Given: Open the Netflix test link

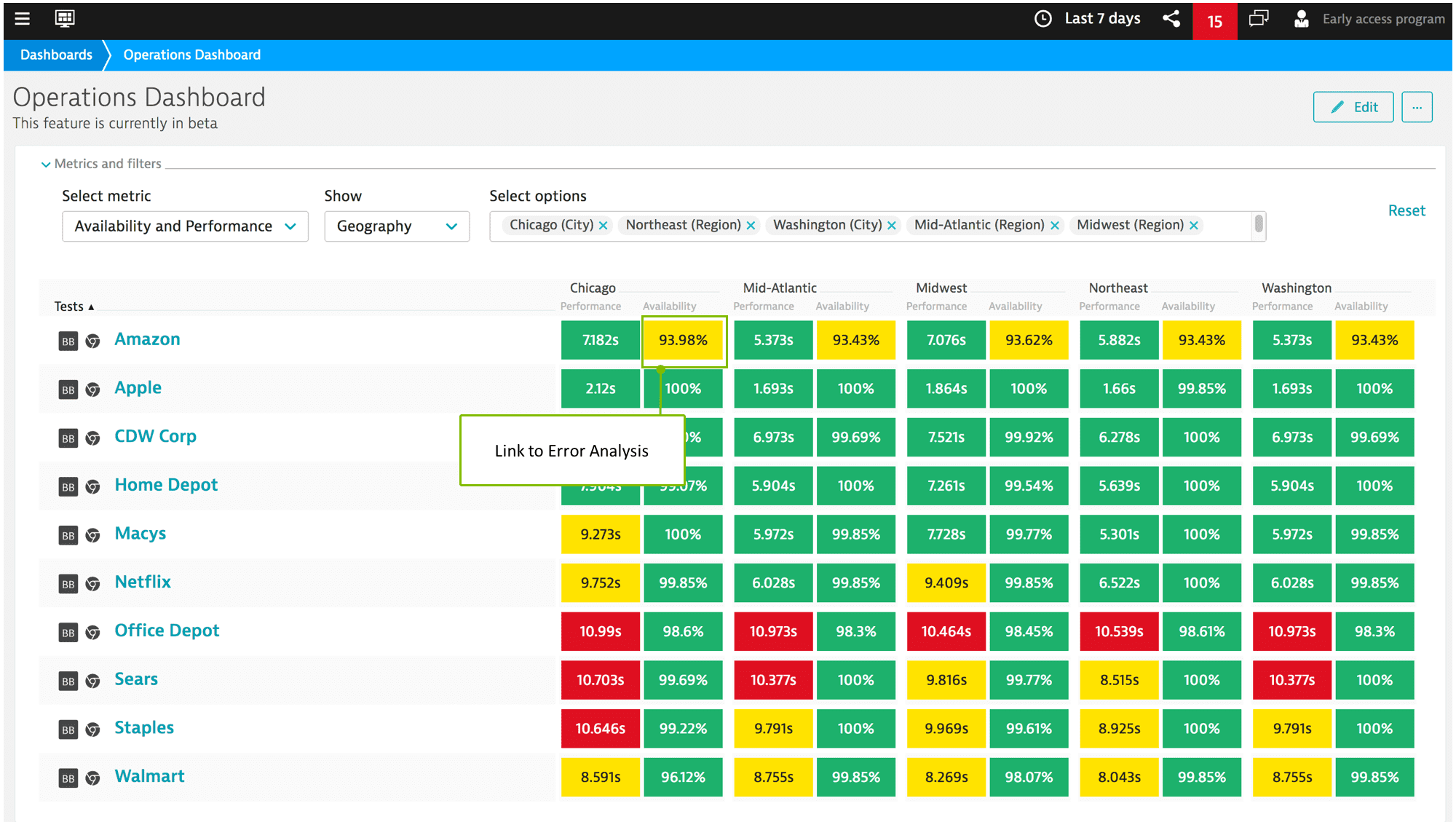Looking at the screenshot, I should [143, 582].
